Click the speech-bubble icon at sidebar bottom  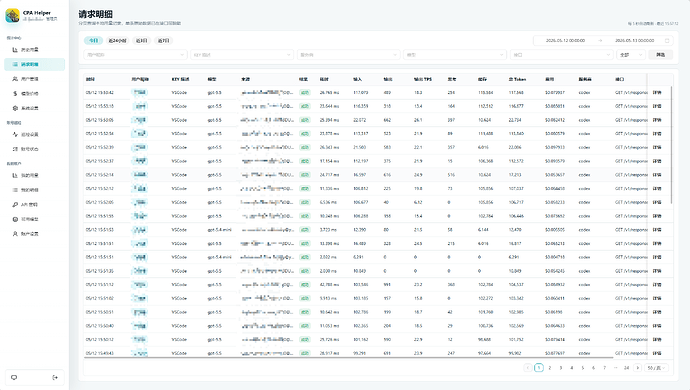point(14,377)
